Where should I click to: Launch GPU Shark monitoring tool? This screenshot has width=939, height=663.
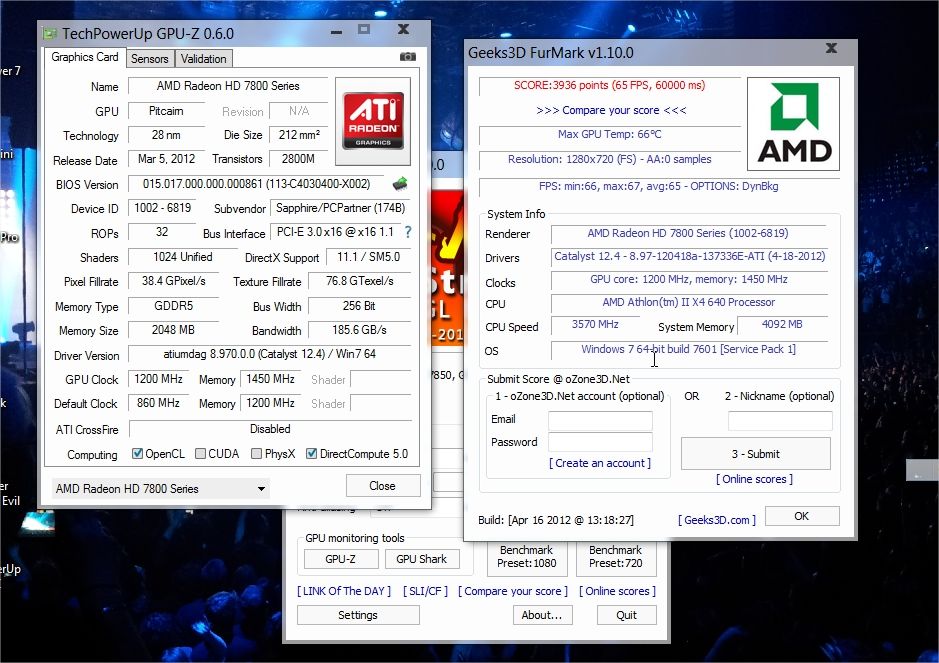tap(422, 559)
